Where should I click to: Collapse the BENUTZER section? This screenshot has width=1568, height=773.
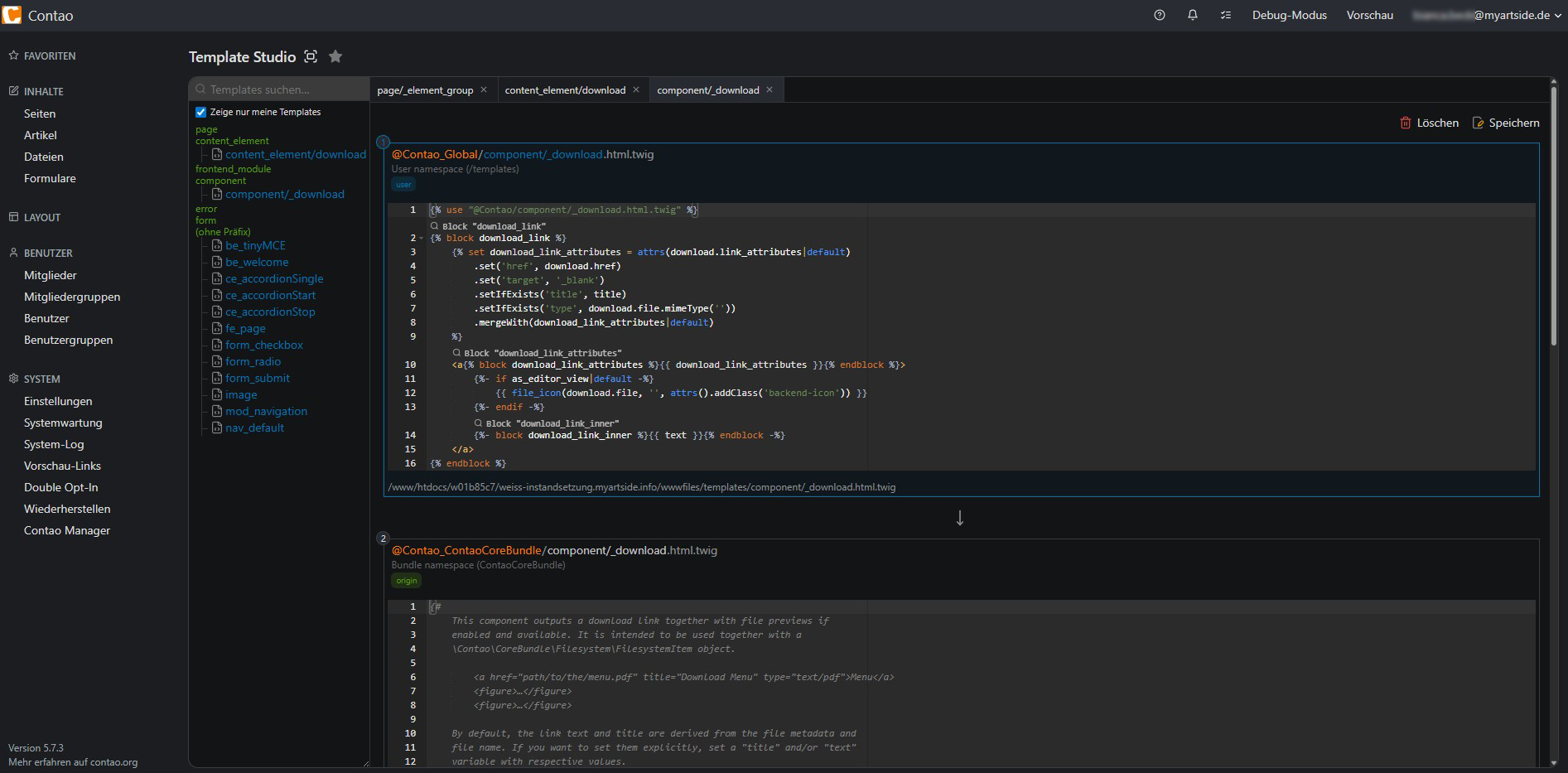click(41, 253)
